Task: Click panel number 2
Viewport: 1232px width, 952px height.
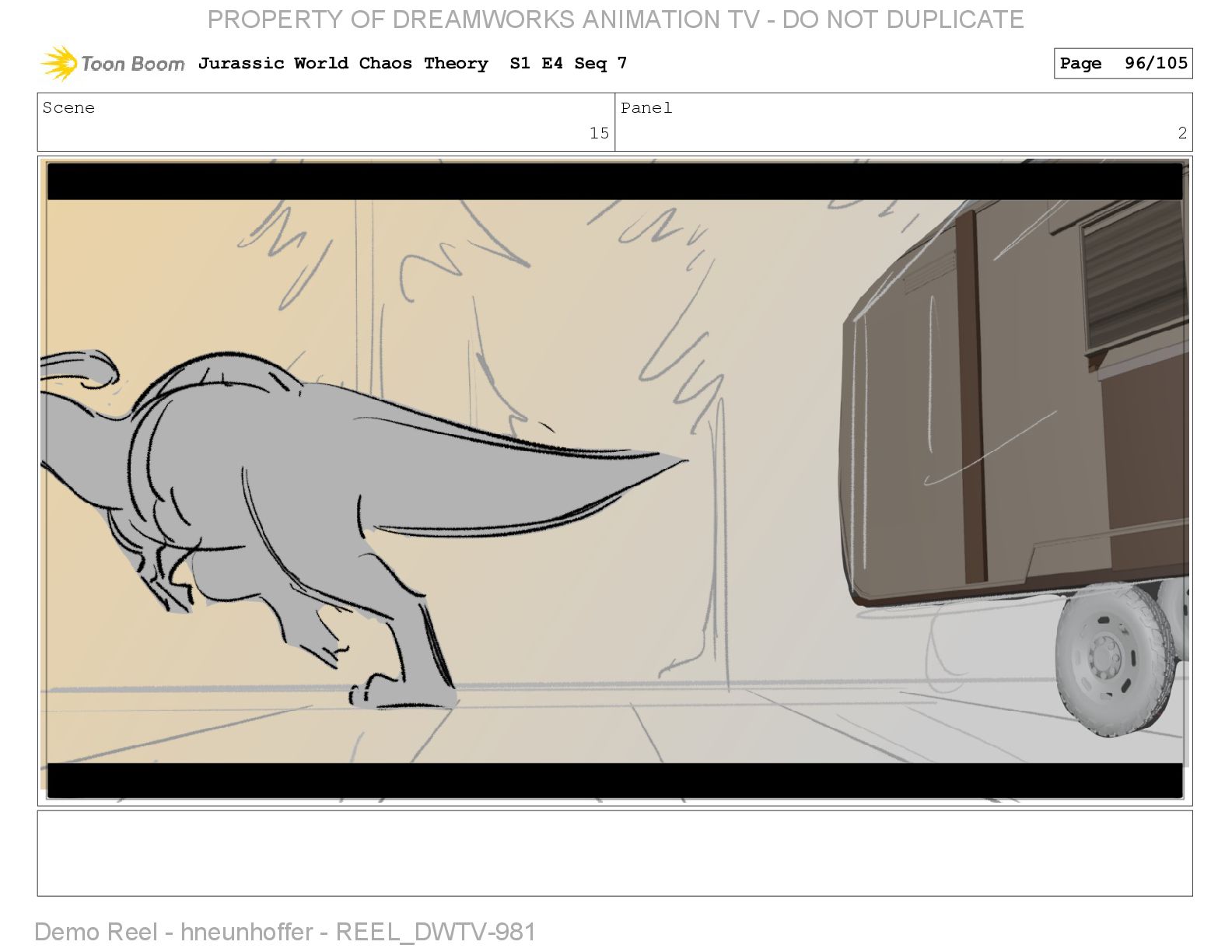Action: tap(1182, 133)
